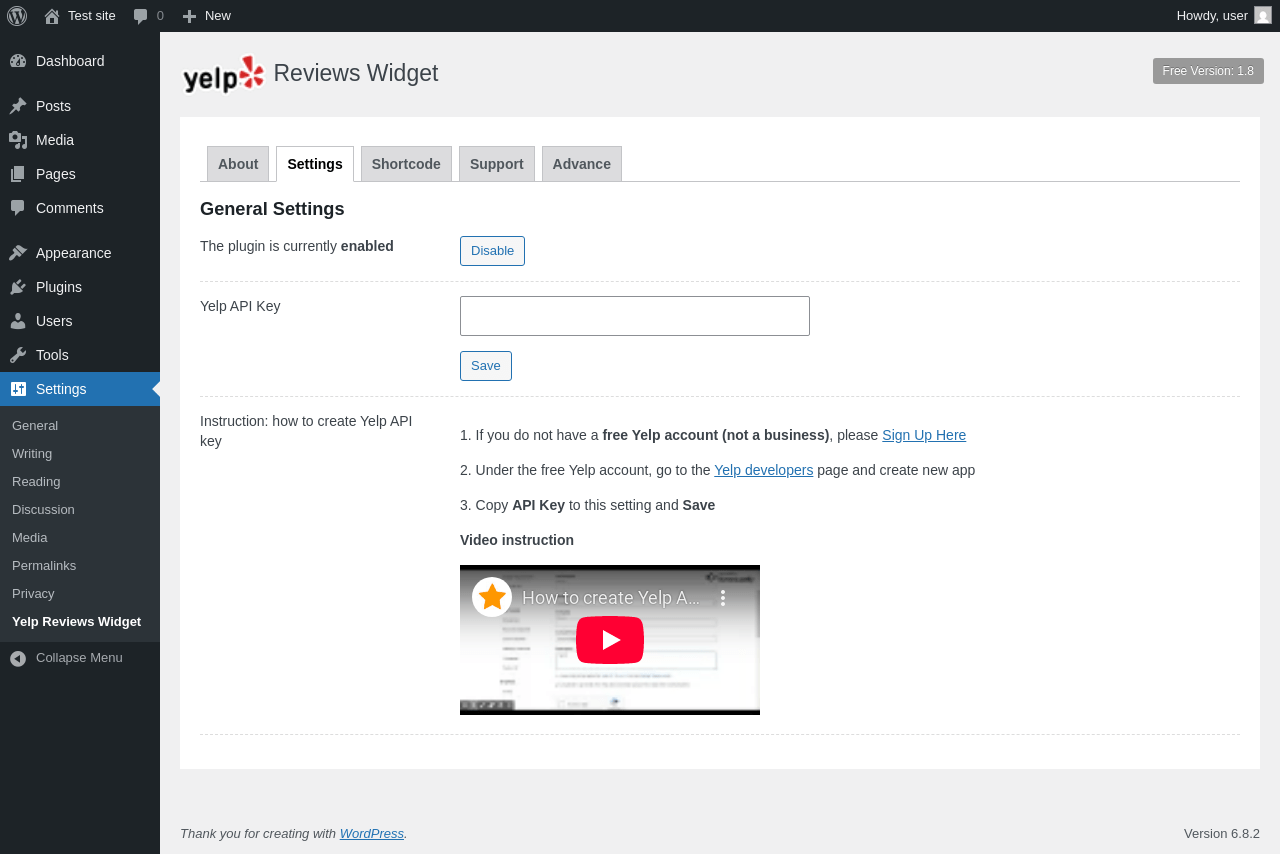Play the YouTube video instruction
This screenshot has height=854, width=1280.
610,640
